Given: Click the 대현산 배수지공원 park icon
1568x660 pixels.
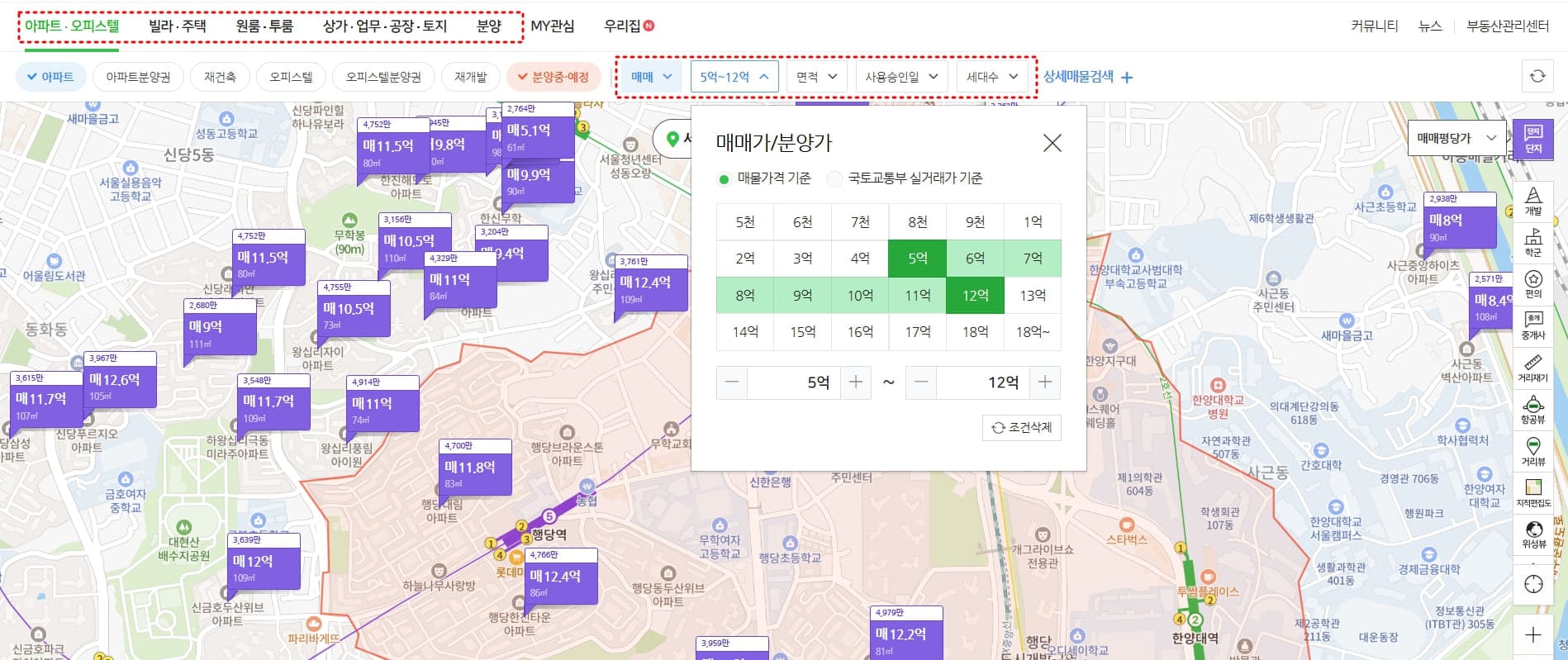Looking at the screenshot, I should [183, 527].
